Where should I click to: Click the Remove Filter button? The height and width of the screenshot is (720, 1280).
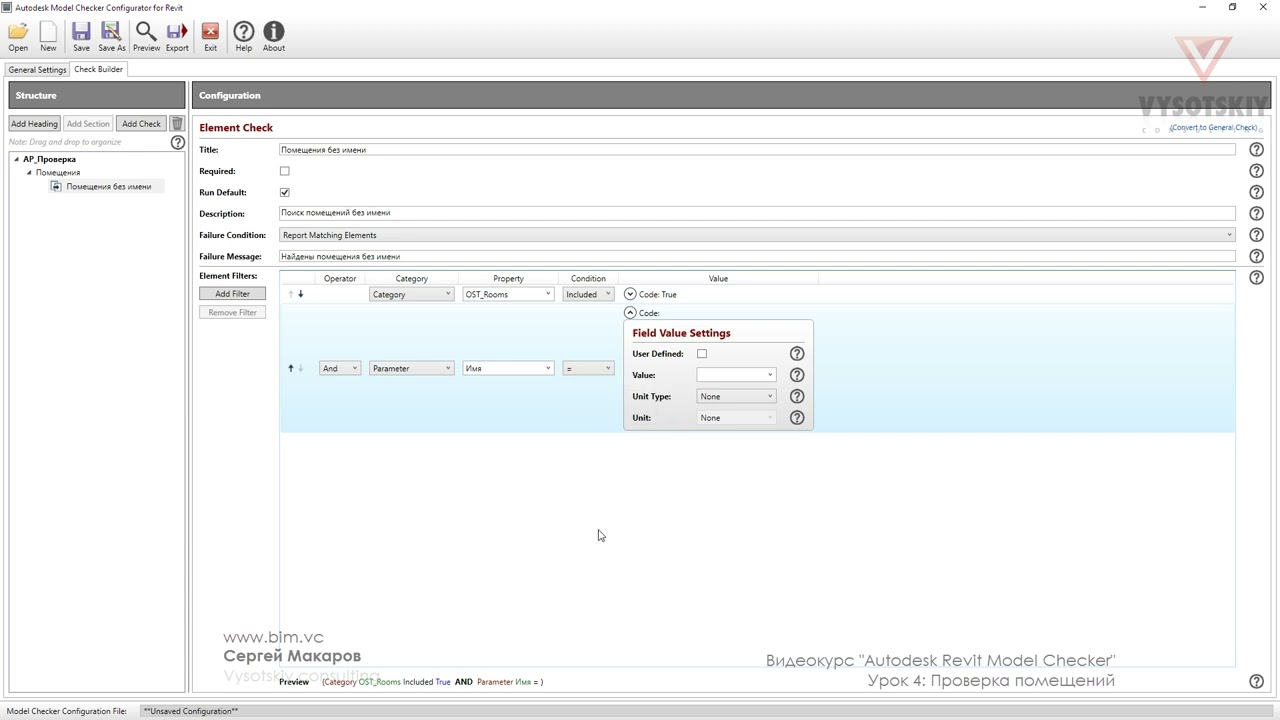[x=232, y=313]
